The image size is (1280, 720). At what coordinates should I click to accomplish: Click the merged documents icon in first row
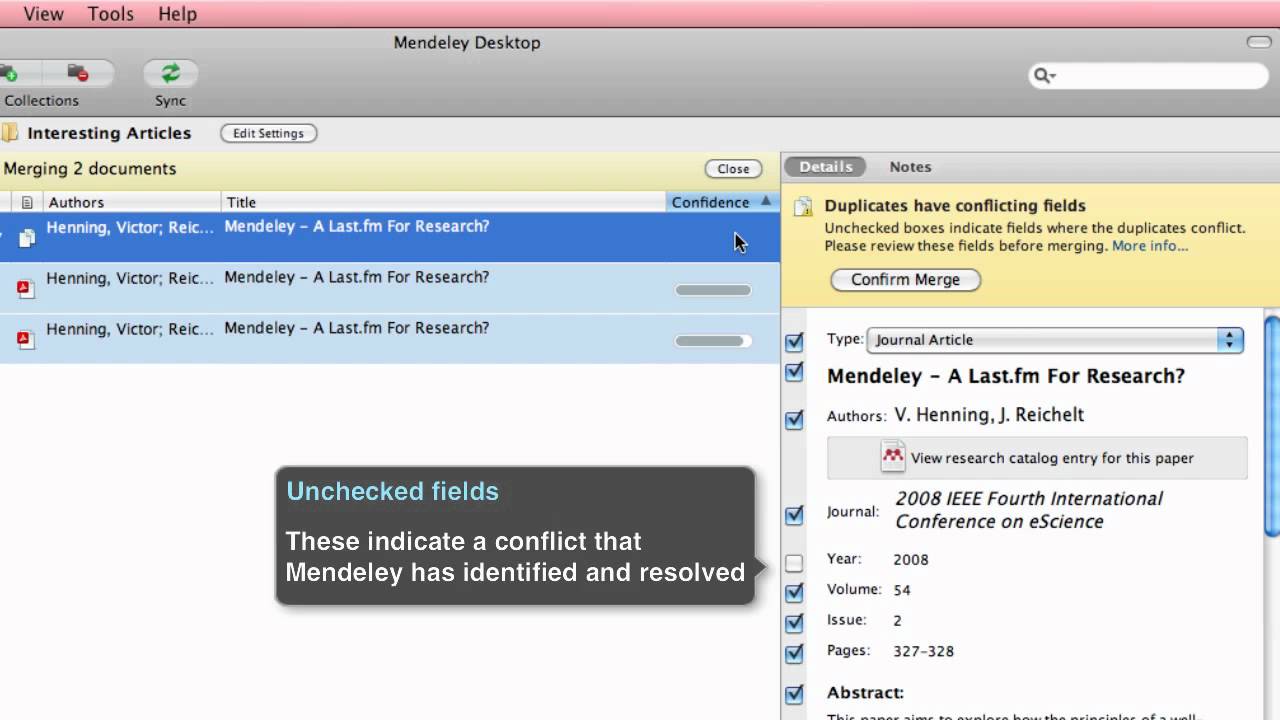tap(27, 238)
